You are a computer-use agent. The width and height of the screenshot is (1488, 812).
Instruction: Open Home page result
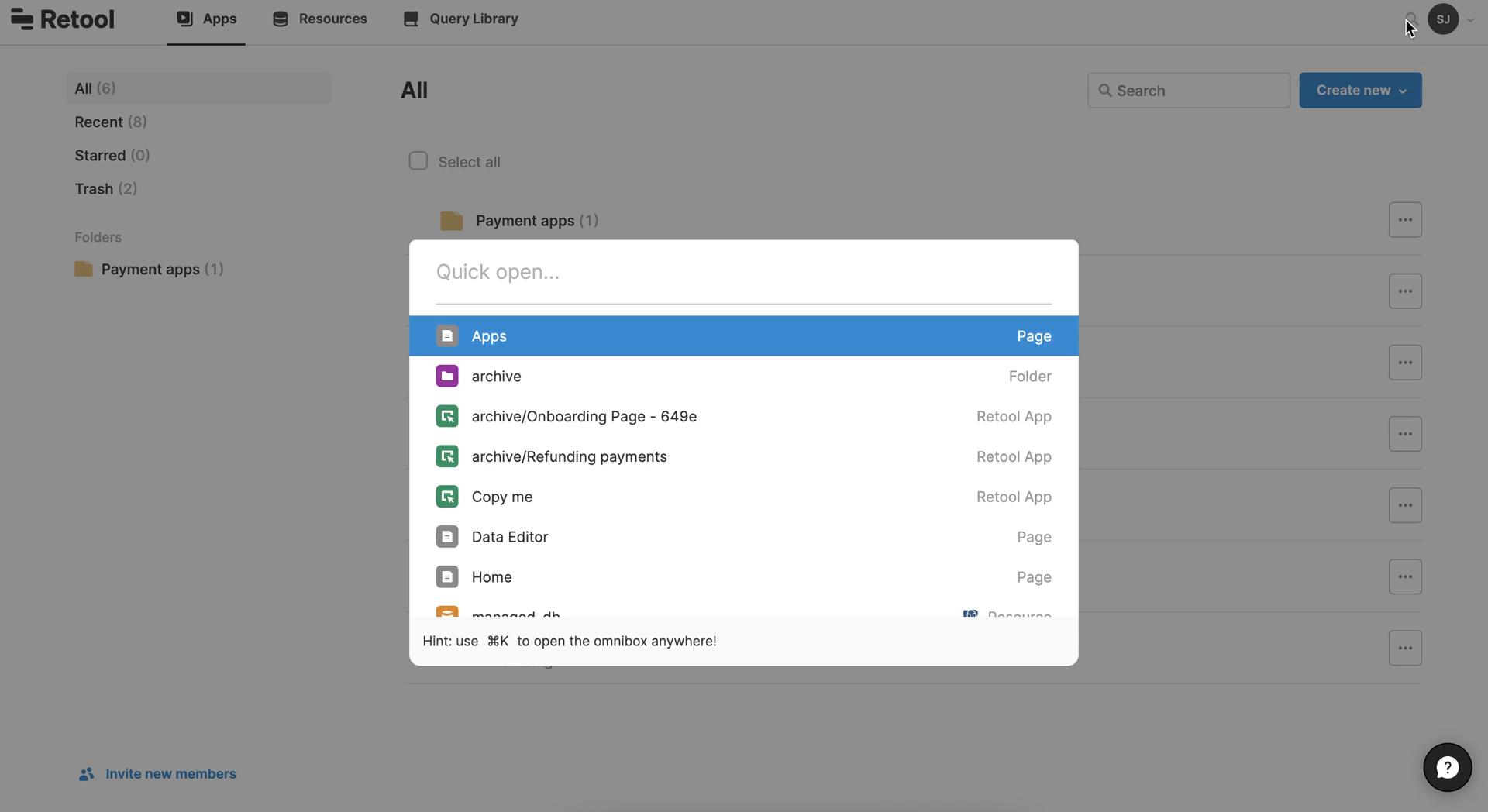[743, 578]
